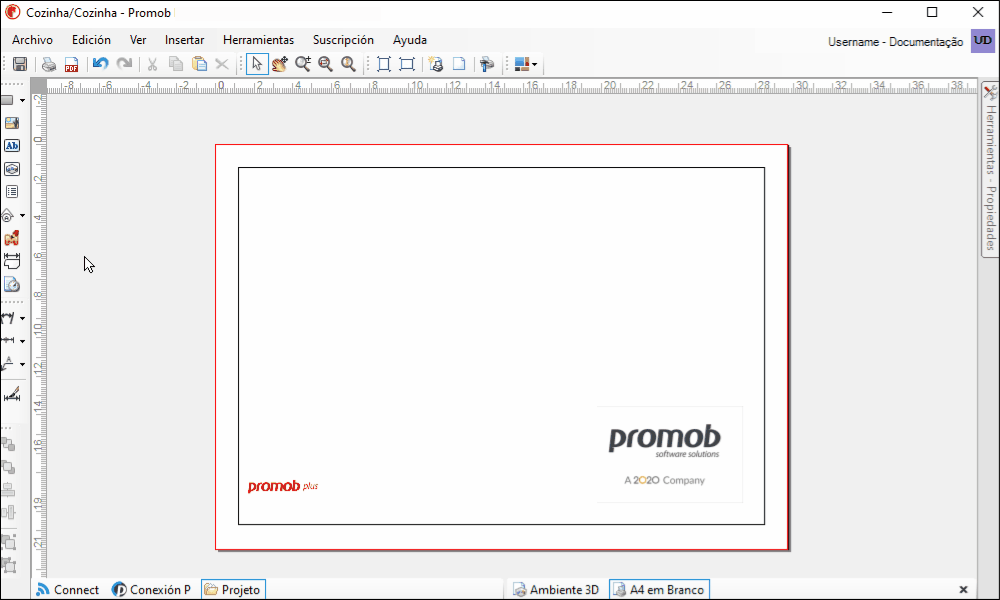Click the Save floppy disk icon
The height and width of the screenshot is (600, 1000).
20,64
